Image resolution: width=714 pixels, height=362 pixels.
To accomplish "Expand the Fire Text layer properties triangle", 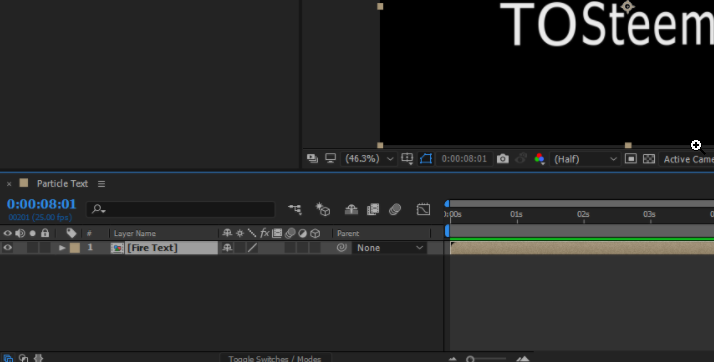I will pyautogui.click(x=62, y=248).
